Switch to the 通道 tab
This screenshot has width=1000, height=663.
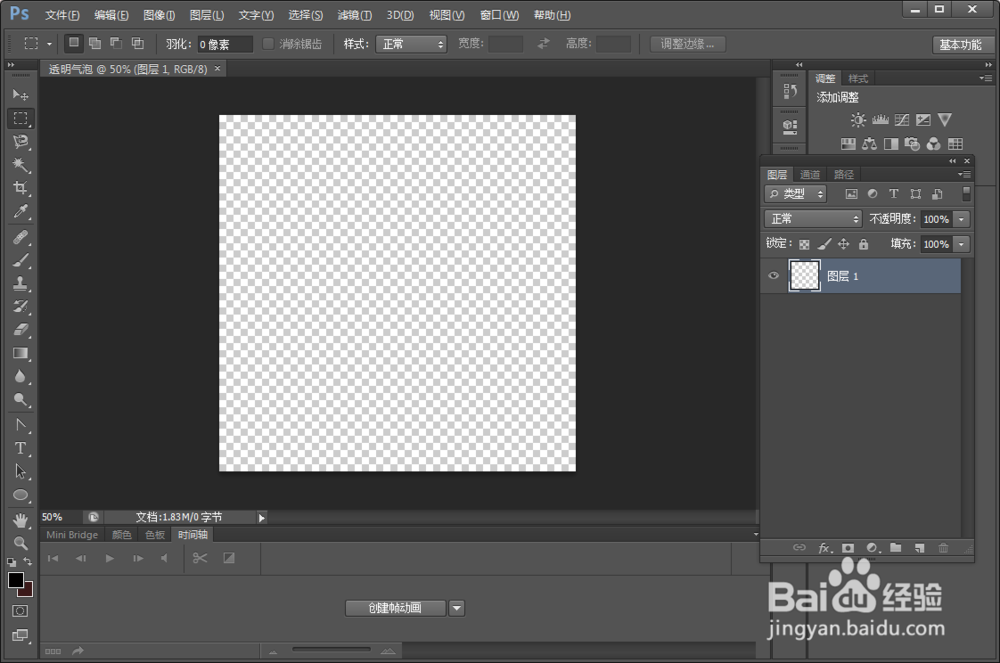point(809,174)
